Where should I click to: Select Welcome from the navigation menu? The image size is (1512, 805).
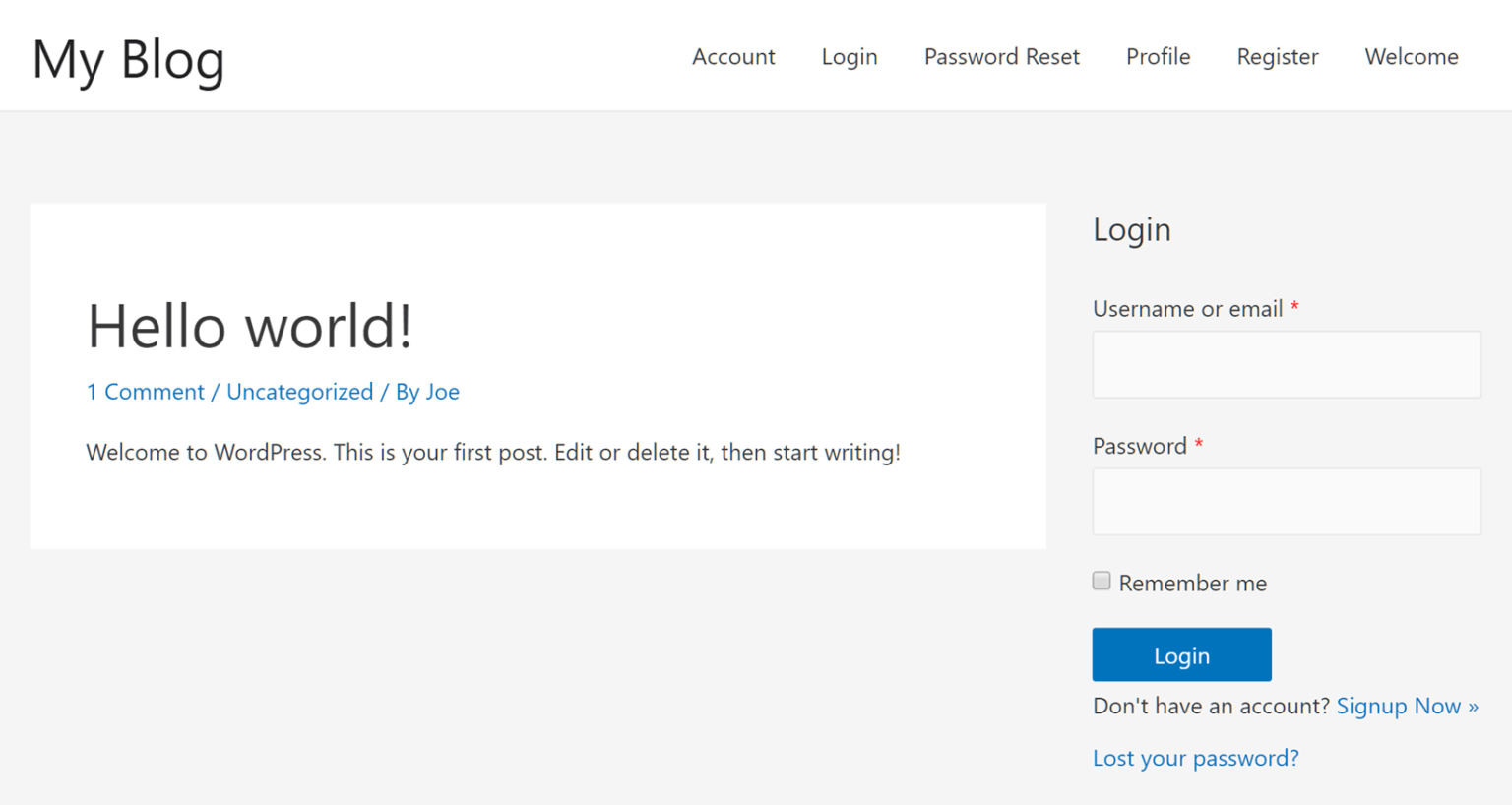point(1411,56)
